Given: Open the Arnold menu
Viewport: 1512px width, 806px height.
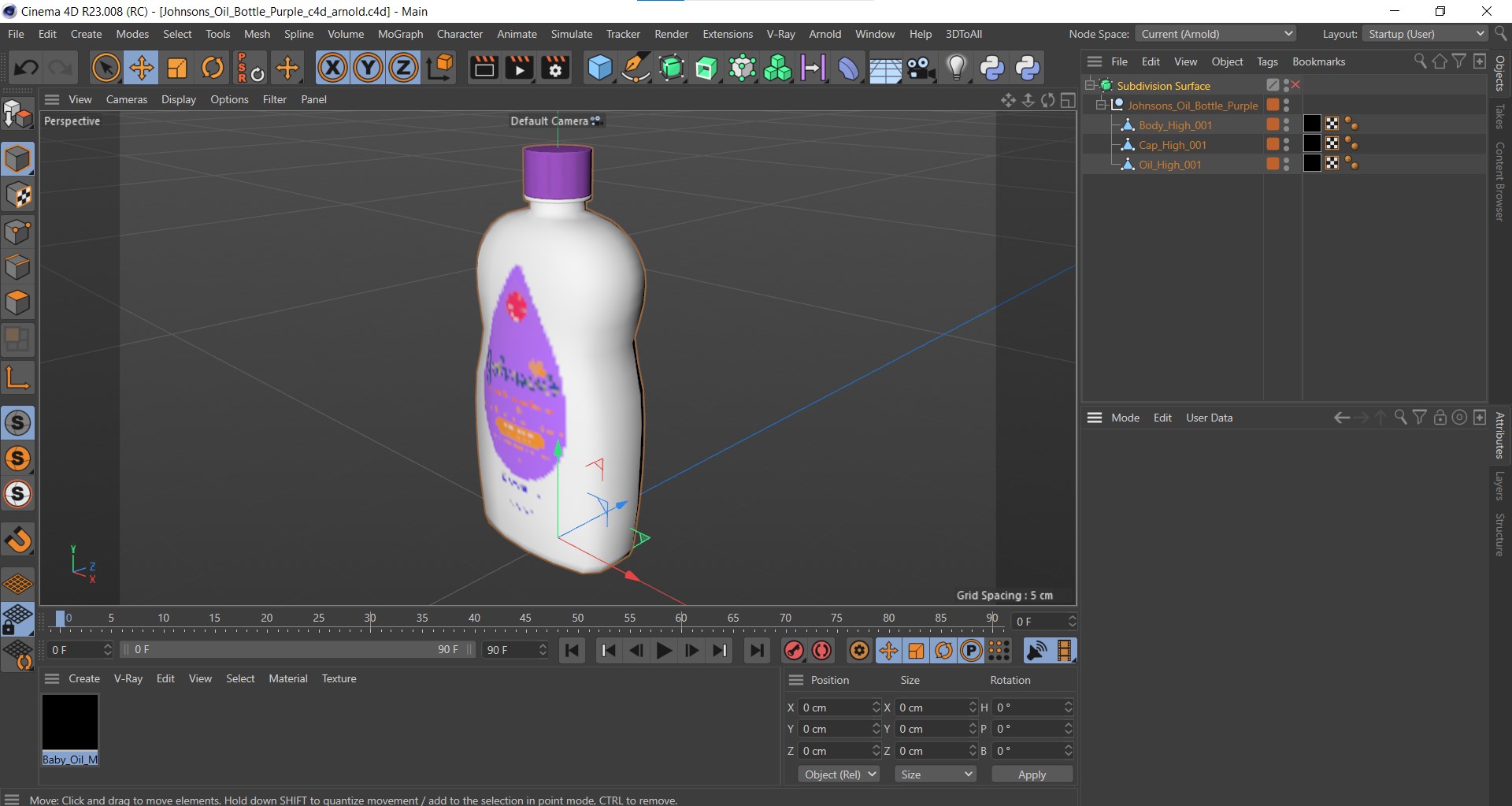Looking at the screenshot, I should pos(825,34).
